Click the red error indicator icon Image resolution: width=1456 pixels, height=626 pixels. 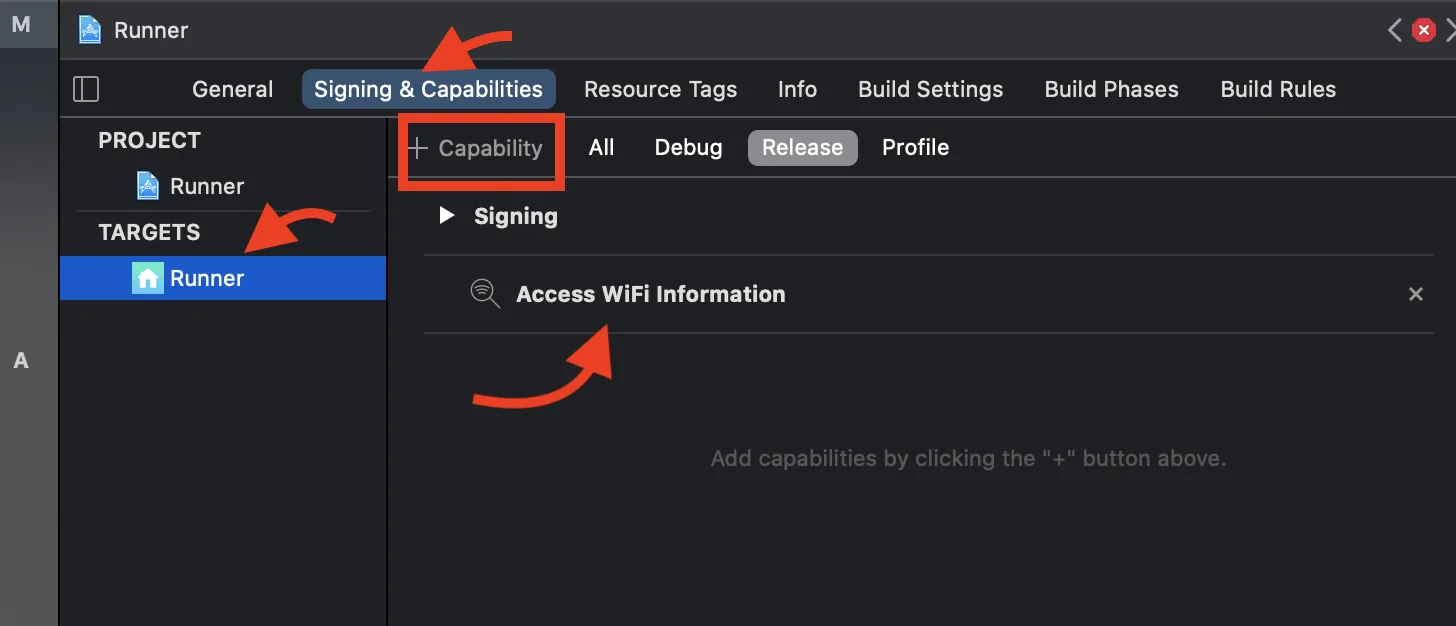[x=1423, y=30]
